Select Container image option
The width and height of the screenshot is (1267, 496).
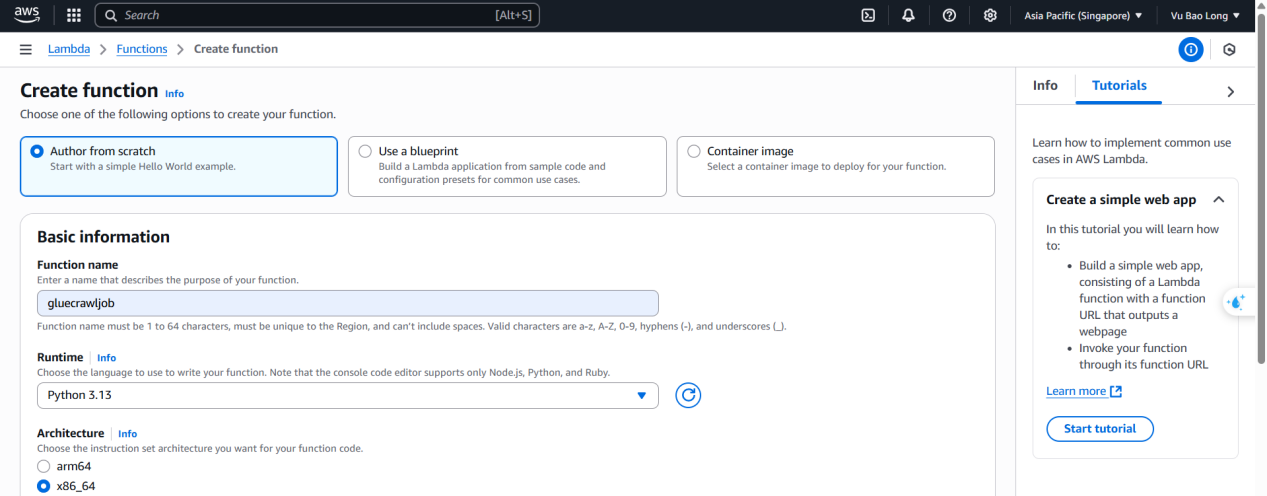(836, 166)
